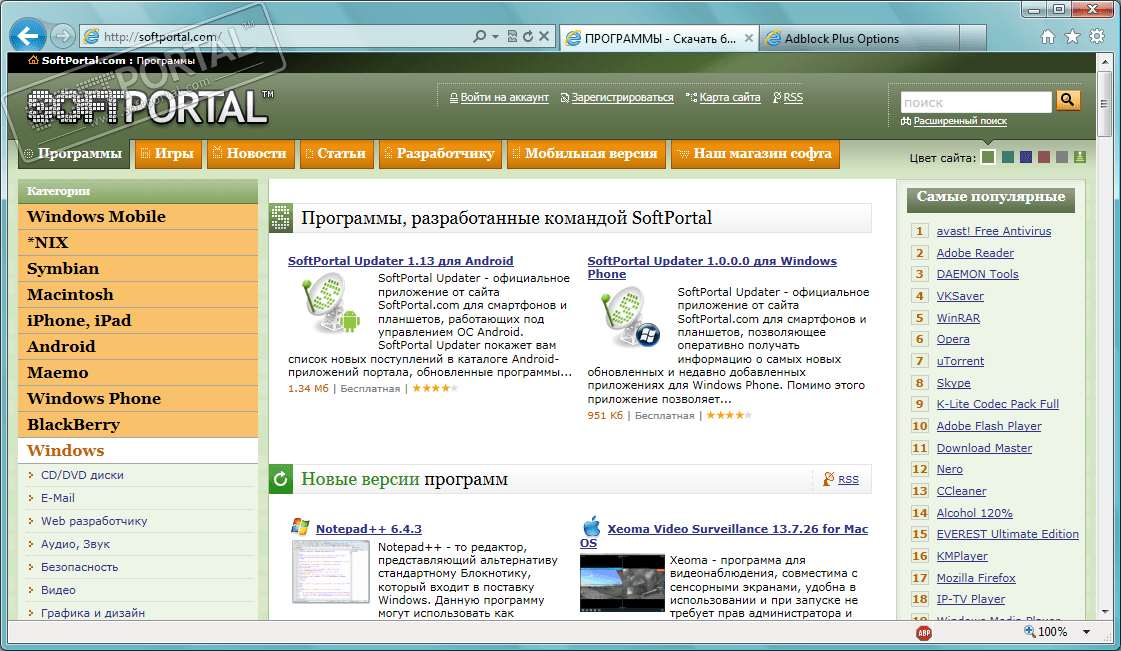The width and height of the screenshot is (1121, 651).
Task: Click page vertical scrollbar down arrow
Action: [x=1105, y=612]
